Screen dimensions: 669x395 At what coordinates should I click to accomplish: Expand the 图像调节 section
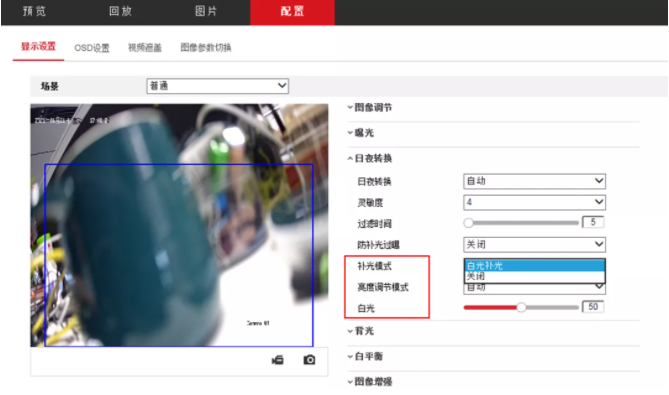(370, 107)
